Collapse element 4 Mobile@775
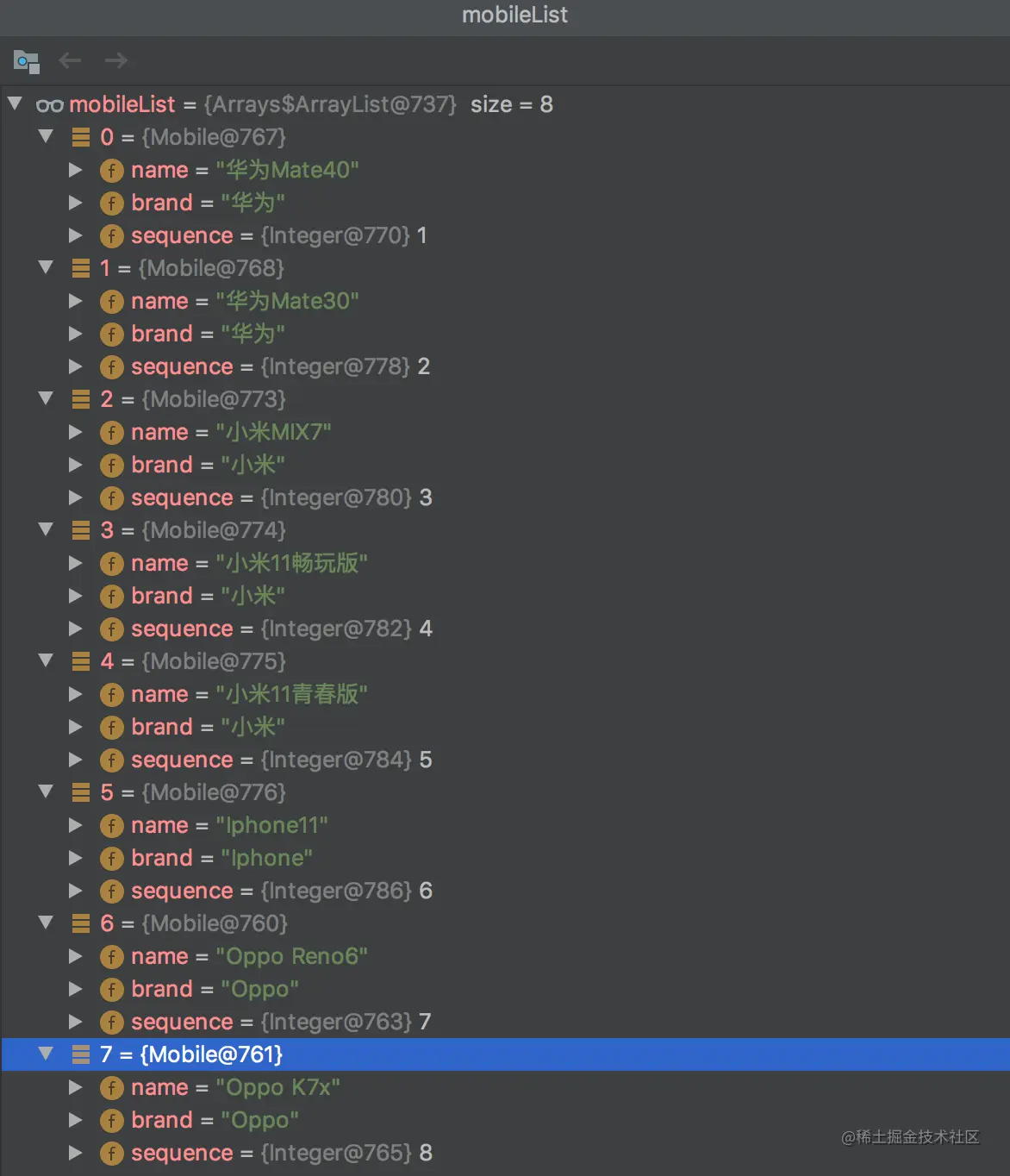 (46, 660)
